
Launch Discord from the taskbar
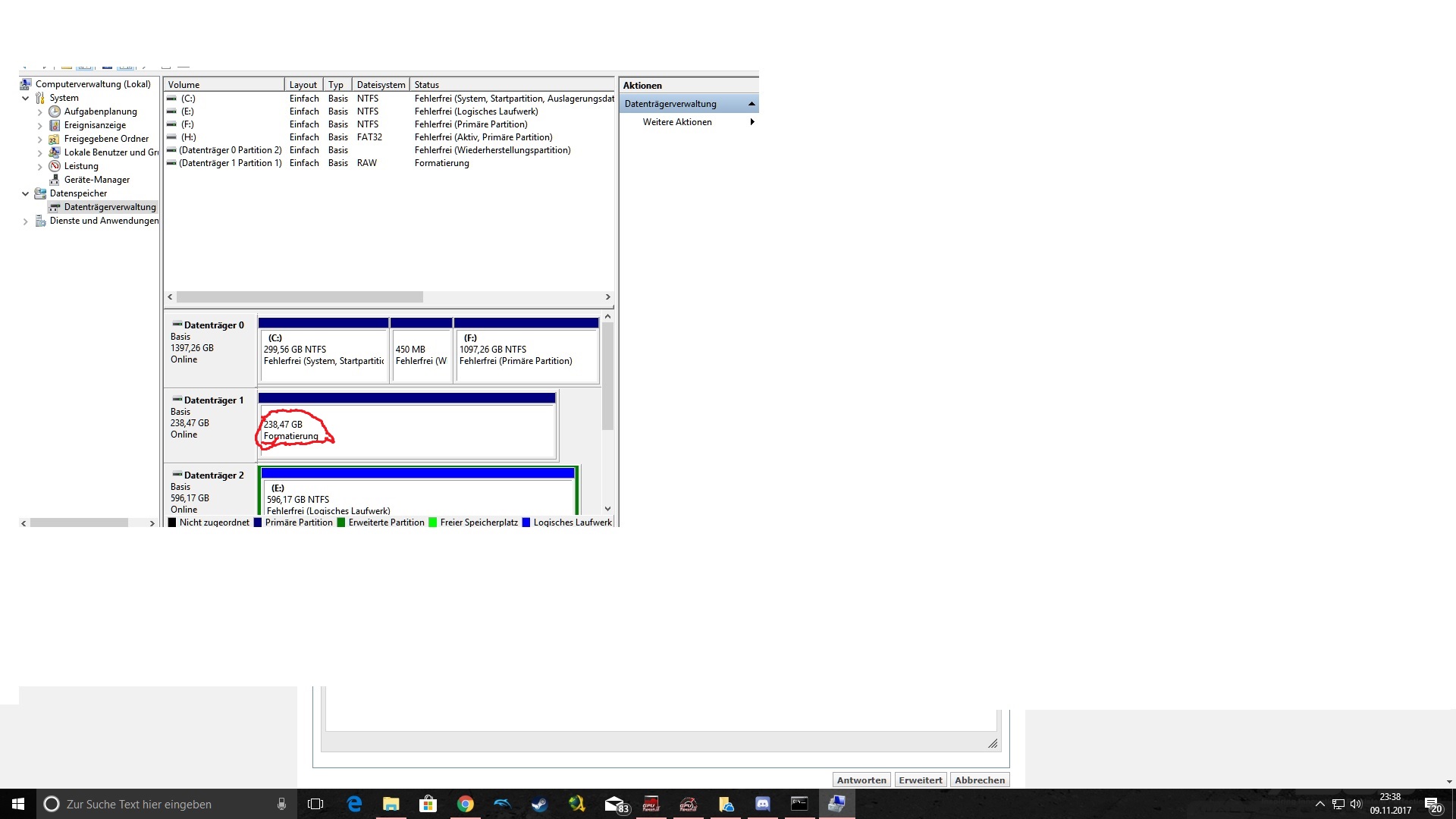pyautogui.click(x=762, y=804)
